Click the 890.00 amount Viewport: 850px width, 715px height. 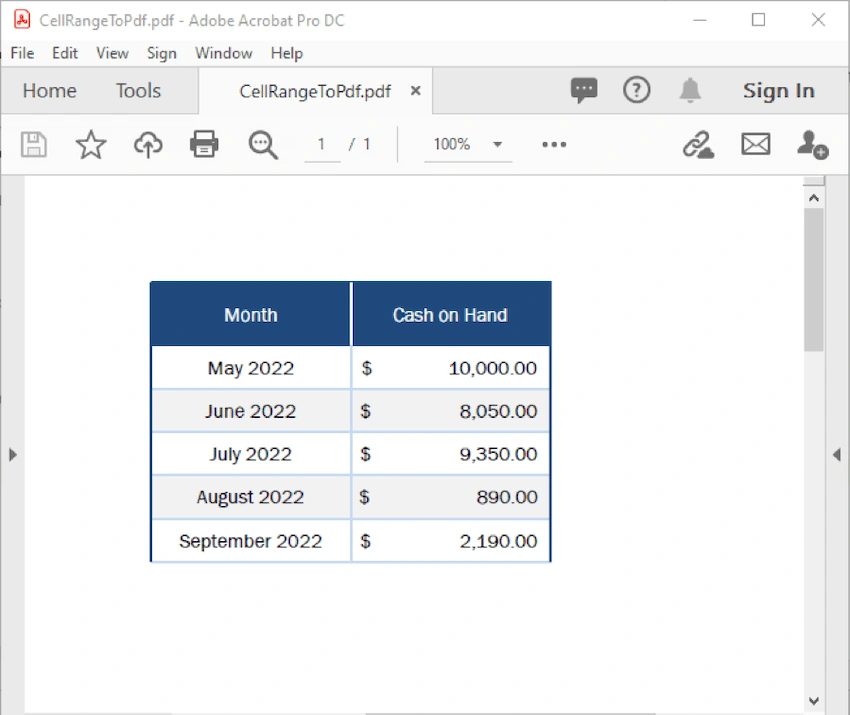(507, 497)
